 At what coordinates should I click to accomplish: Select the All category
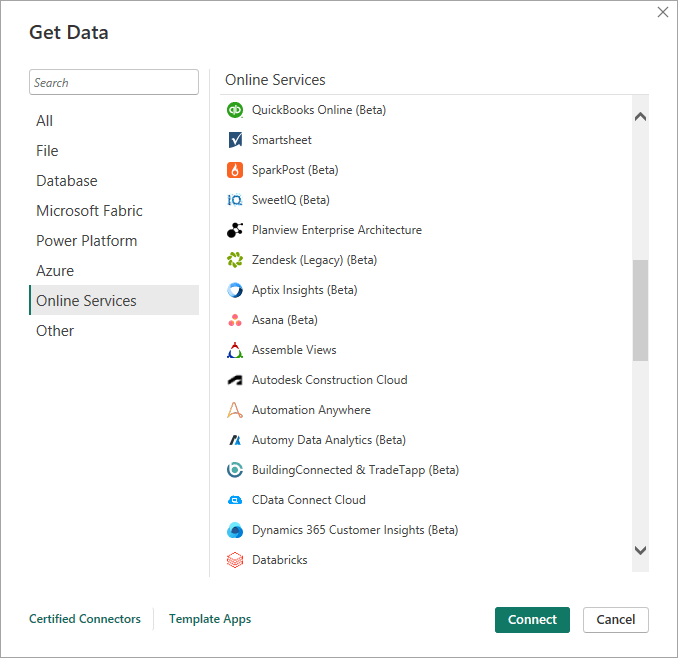[114, 121]
